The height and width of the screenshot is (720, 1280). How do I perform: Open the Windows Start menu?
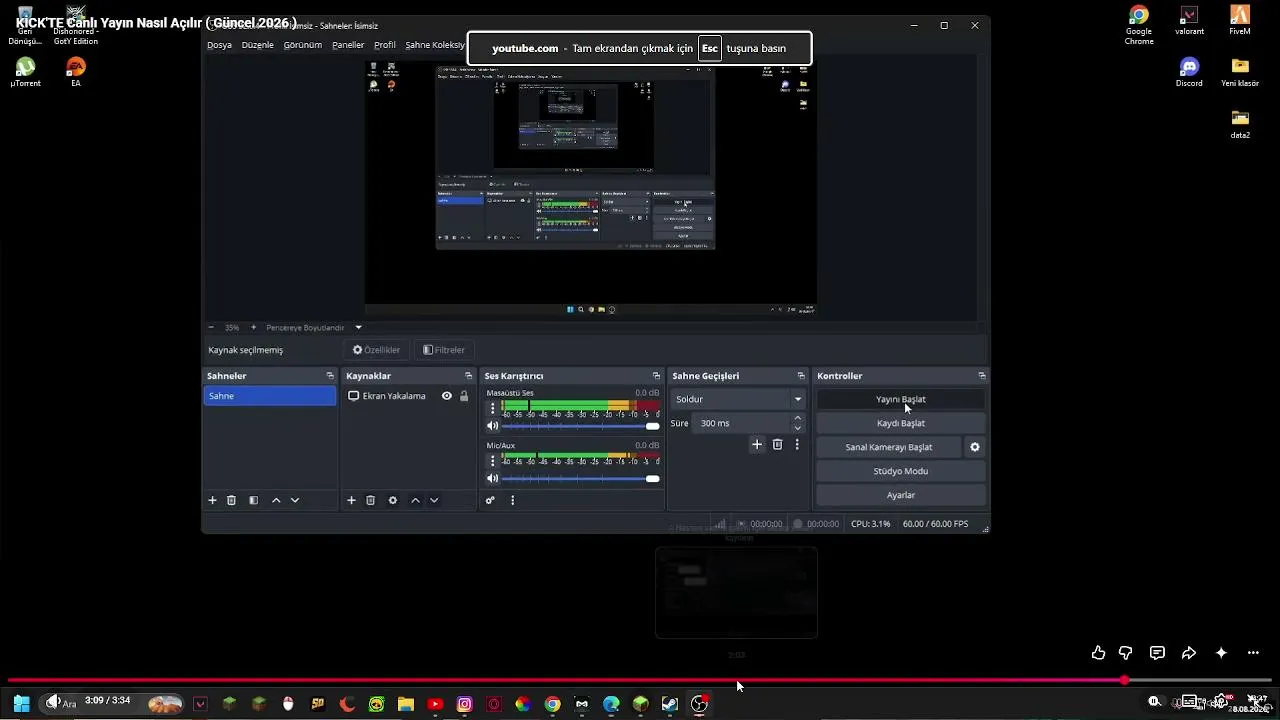pos(21,704)
